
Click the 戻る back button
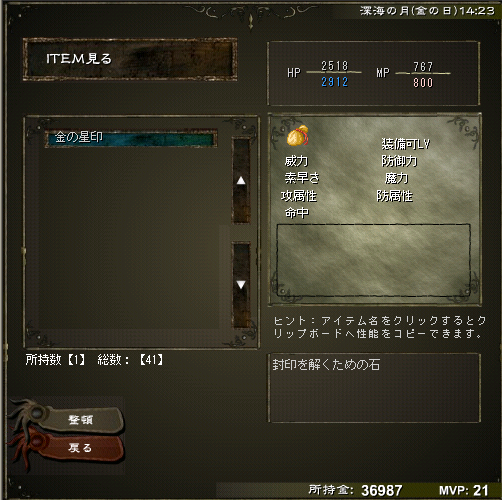(82, 448)
